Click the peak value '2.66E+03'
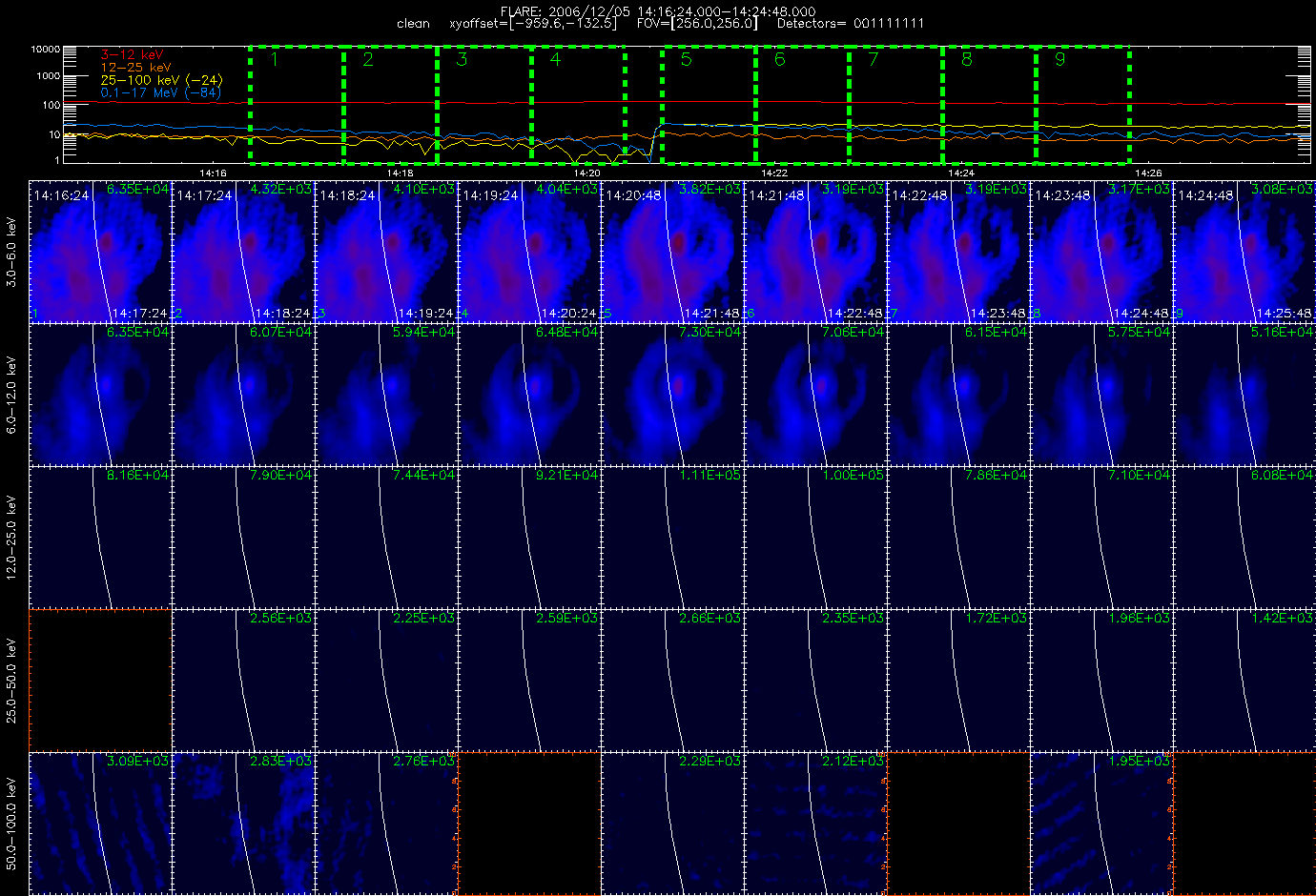The image size is (1316, 896). (x=709, y=619)
